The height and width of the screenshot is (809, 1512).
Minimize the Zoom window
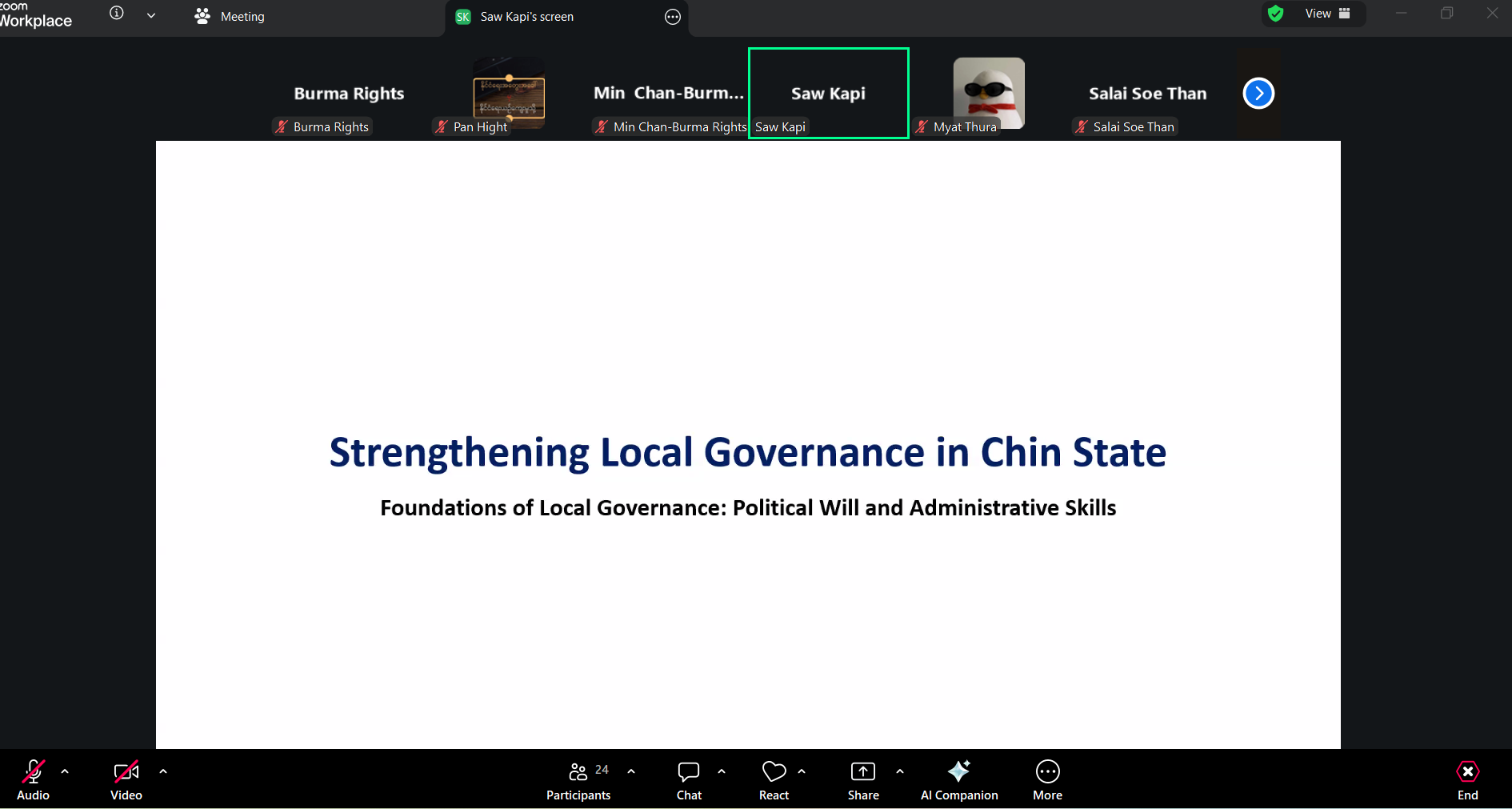[x=1402, y=13]
